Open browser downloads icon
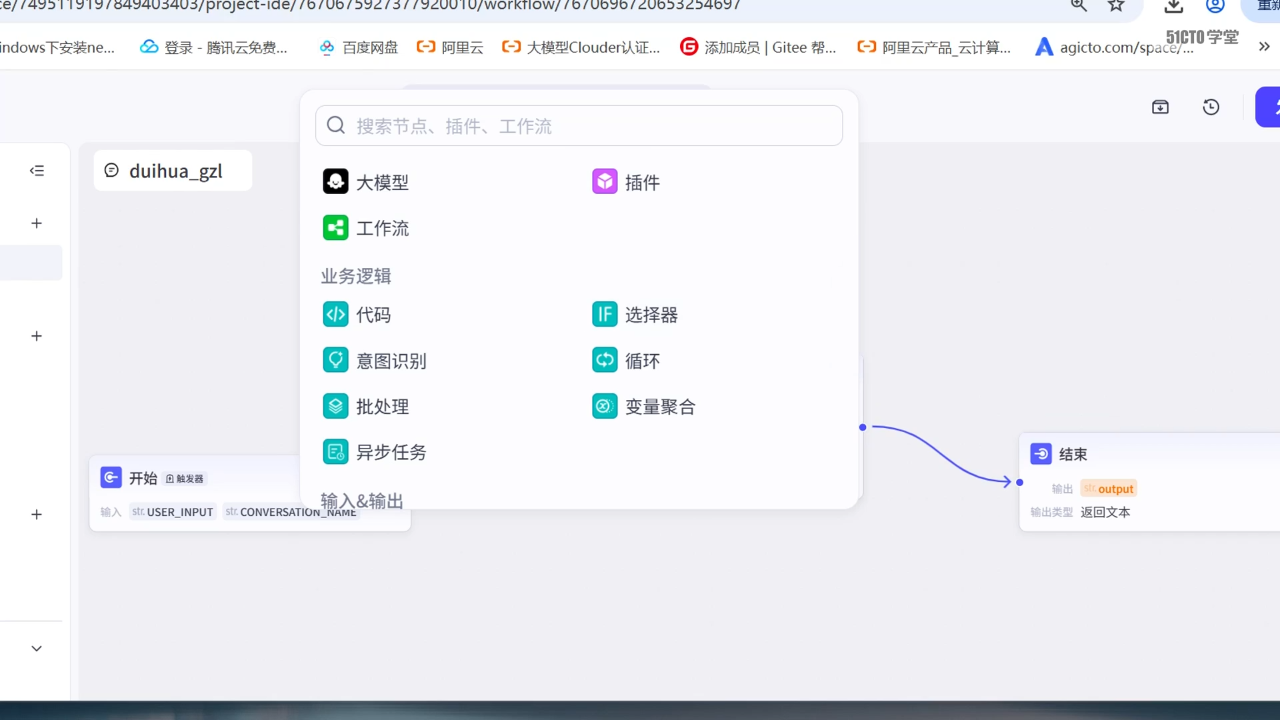This screenshot has width=1280, height=720. [x=1174, y=5]
